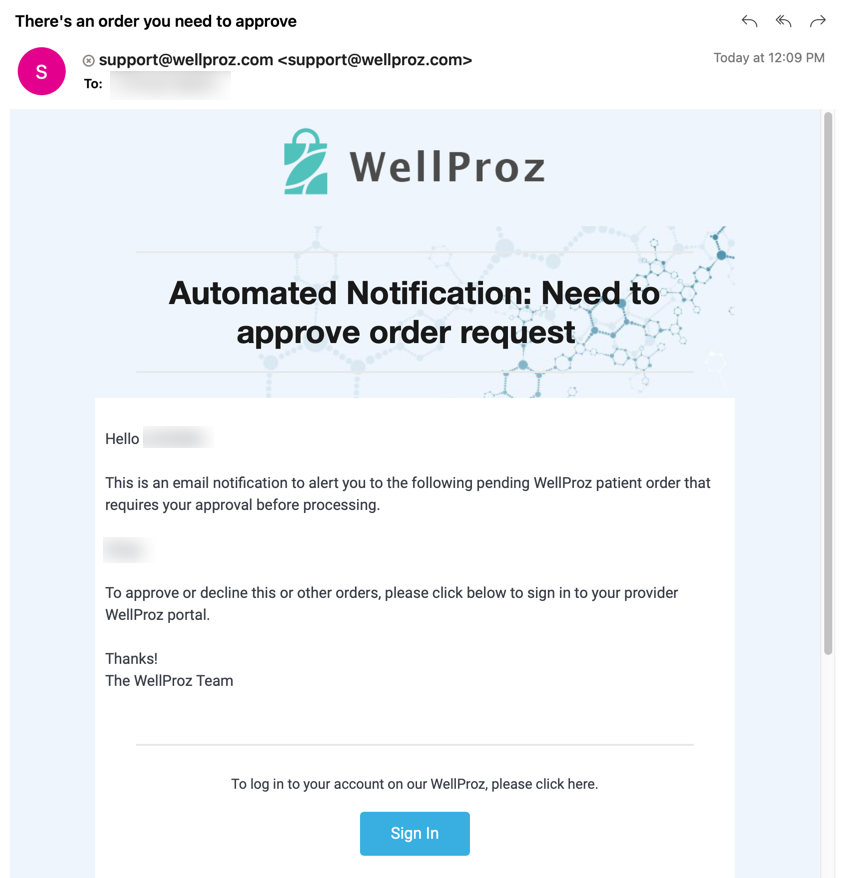Click the 'Today at 12:09 PM' timestamp

tap(769, 58)
